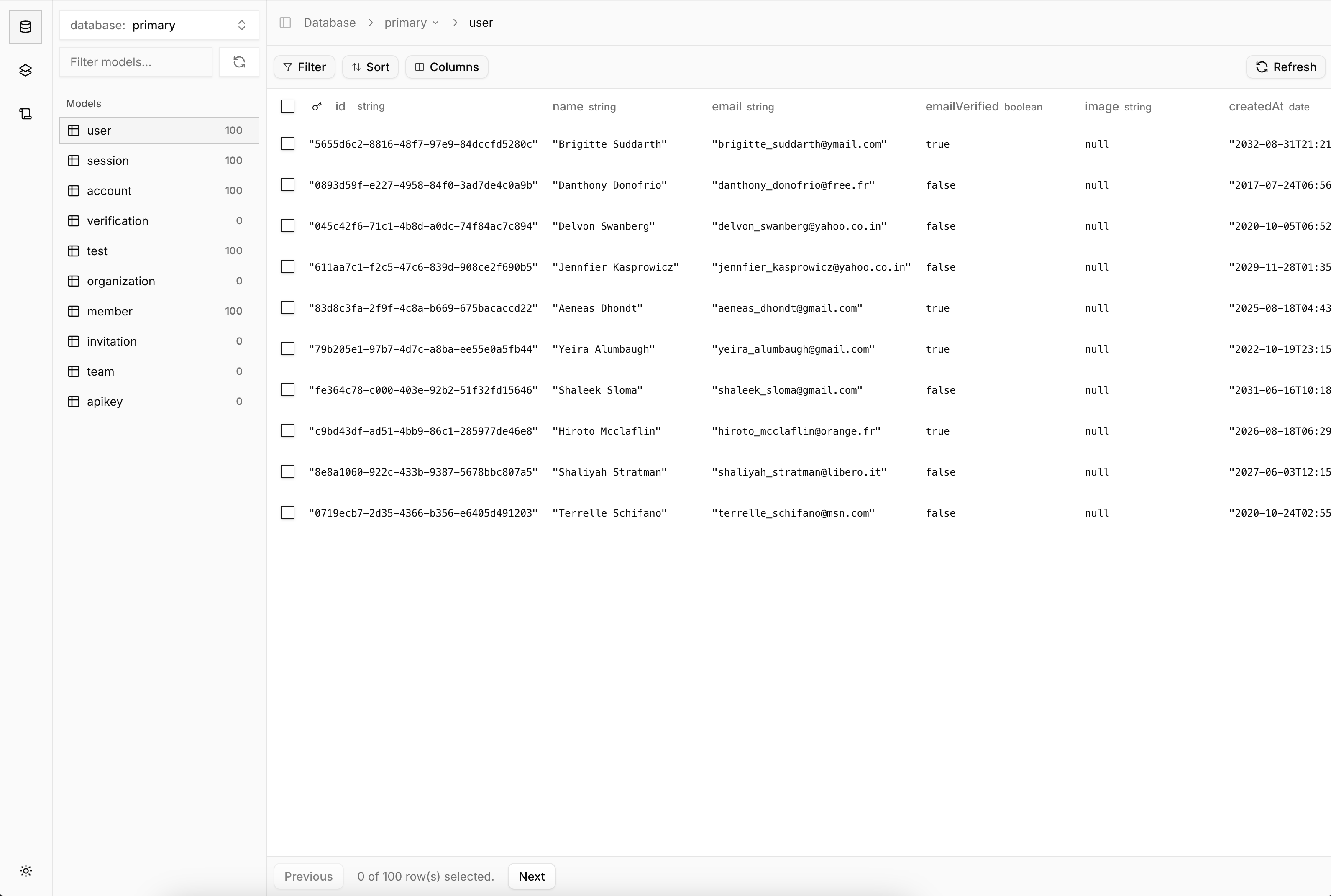Open the Columns chooser
Screen dimensions: 1331x896
(447, 67)
